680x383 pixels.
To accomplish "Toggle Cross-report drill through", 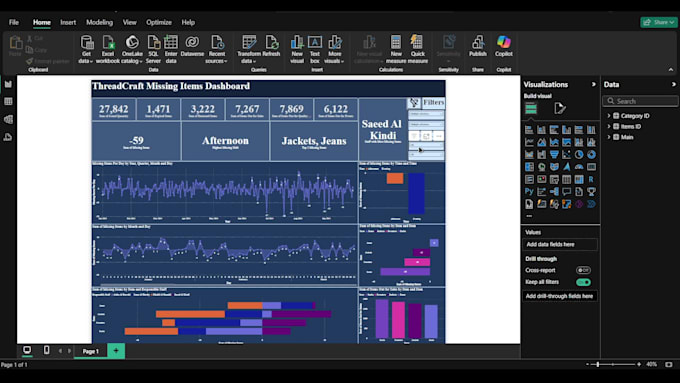I will [583, 270].
